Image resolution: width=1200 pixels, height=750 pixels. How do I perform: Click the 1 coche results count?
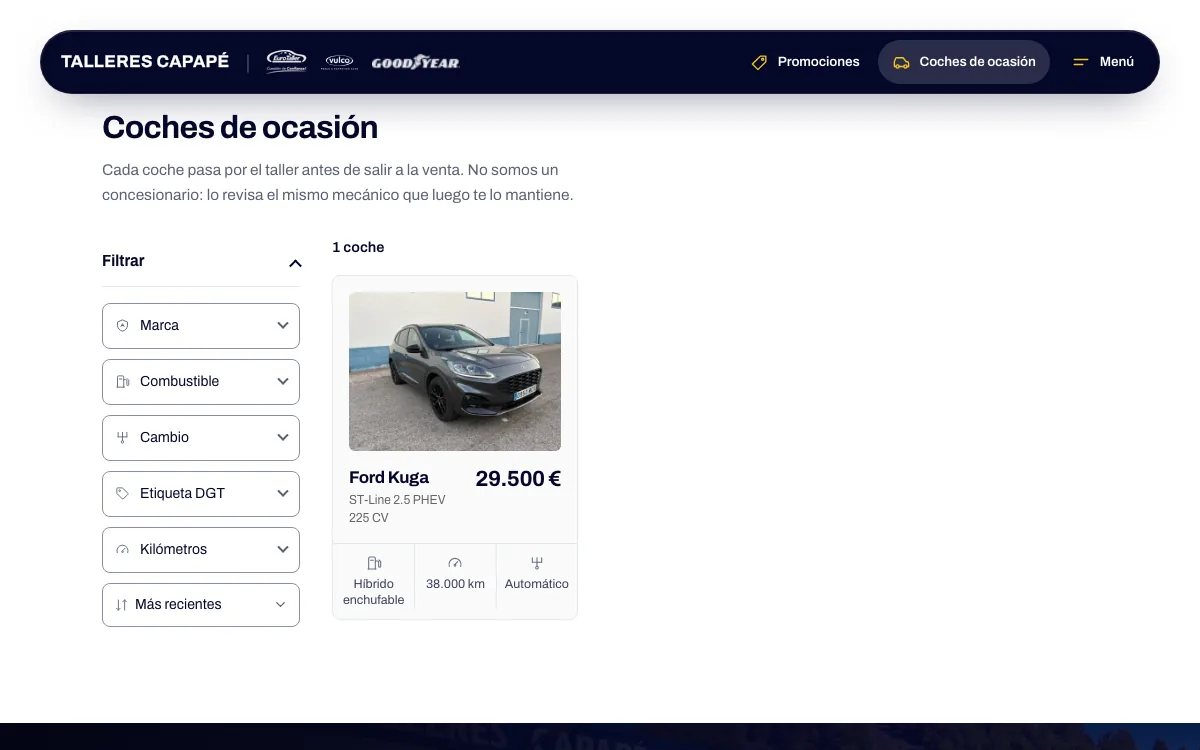pyautogui.click(x=358, y=247)
